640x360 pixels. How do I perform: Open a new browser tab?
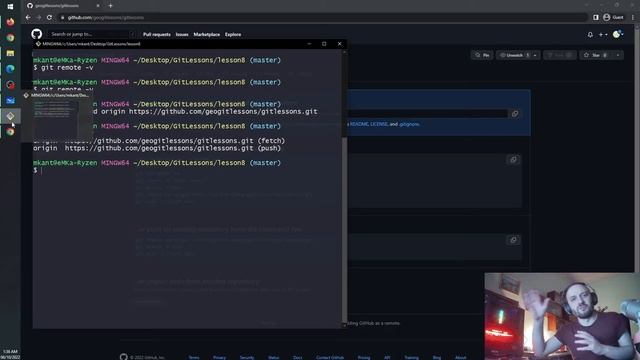110,6
